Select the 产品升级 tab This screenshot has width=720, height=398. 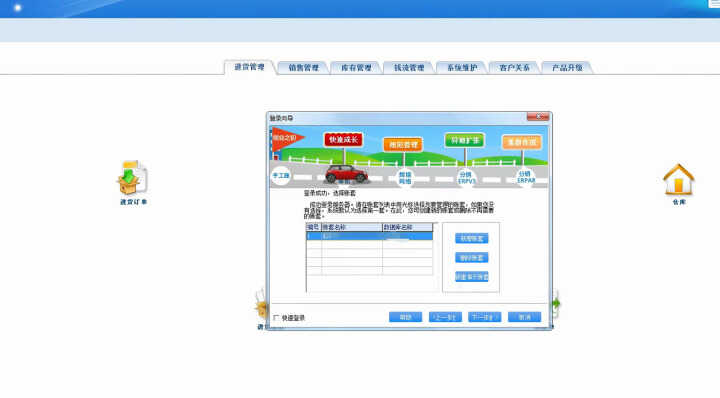coord(567,67)
